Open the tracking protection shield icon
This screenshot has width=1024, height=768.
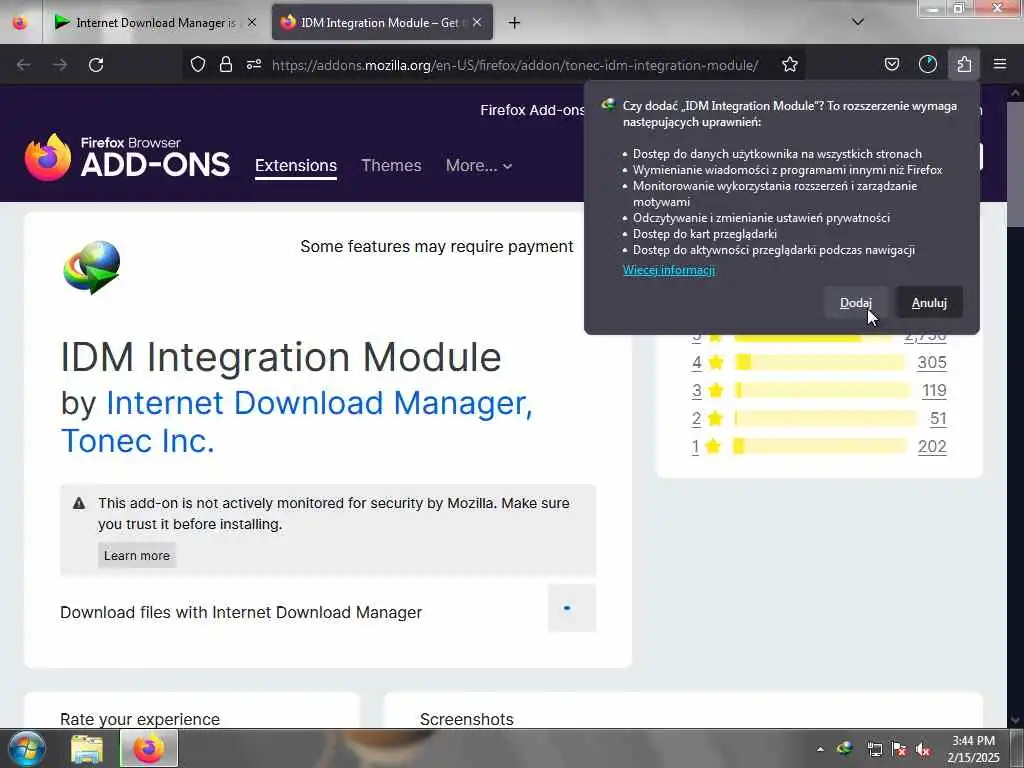(198, 64)
